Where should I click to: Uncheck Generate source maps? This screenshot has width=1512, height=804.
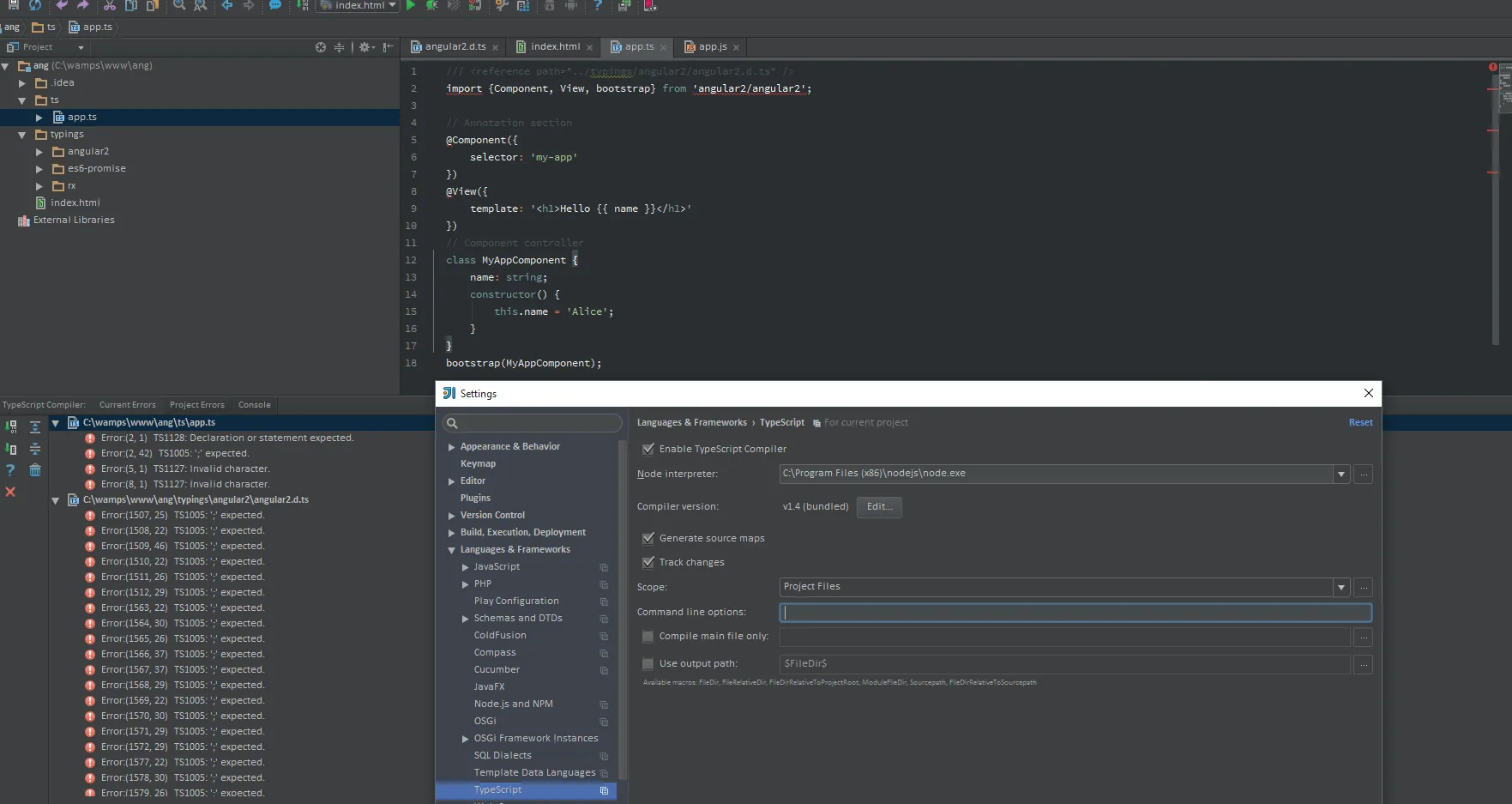(x=648, y=538)
